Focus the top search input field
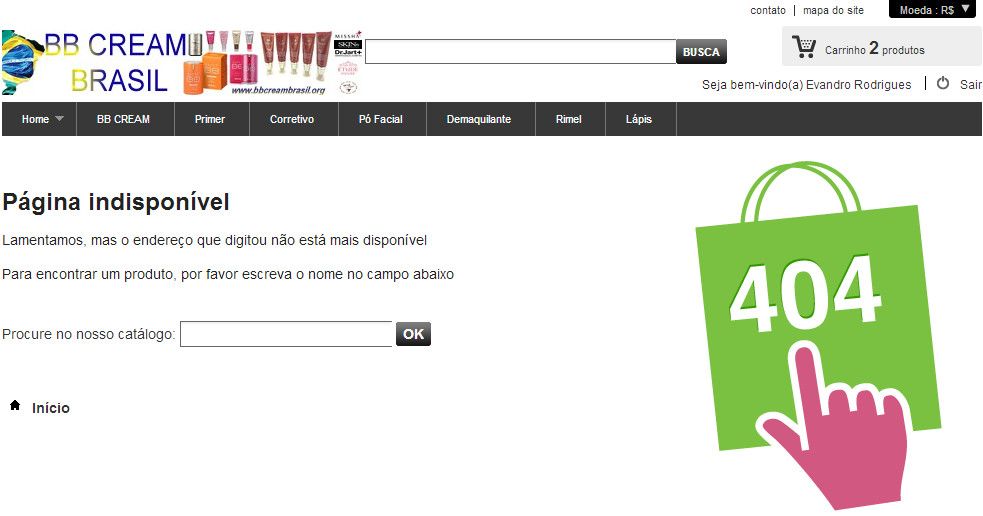This screenshot has height=516, width=983. click(520, 51)
